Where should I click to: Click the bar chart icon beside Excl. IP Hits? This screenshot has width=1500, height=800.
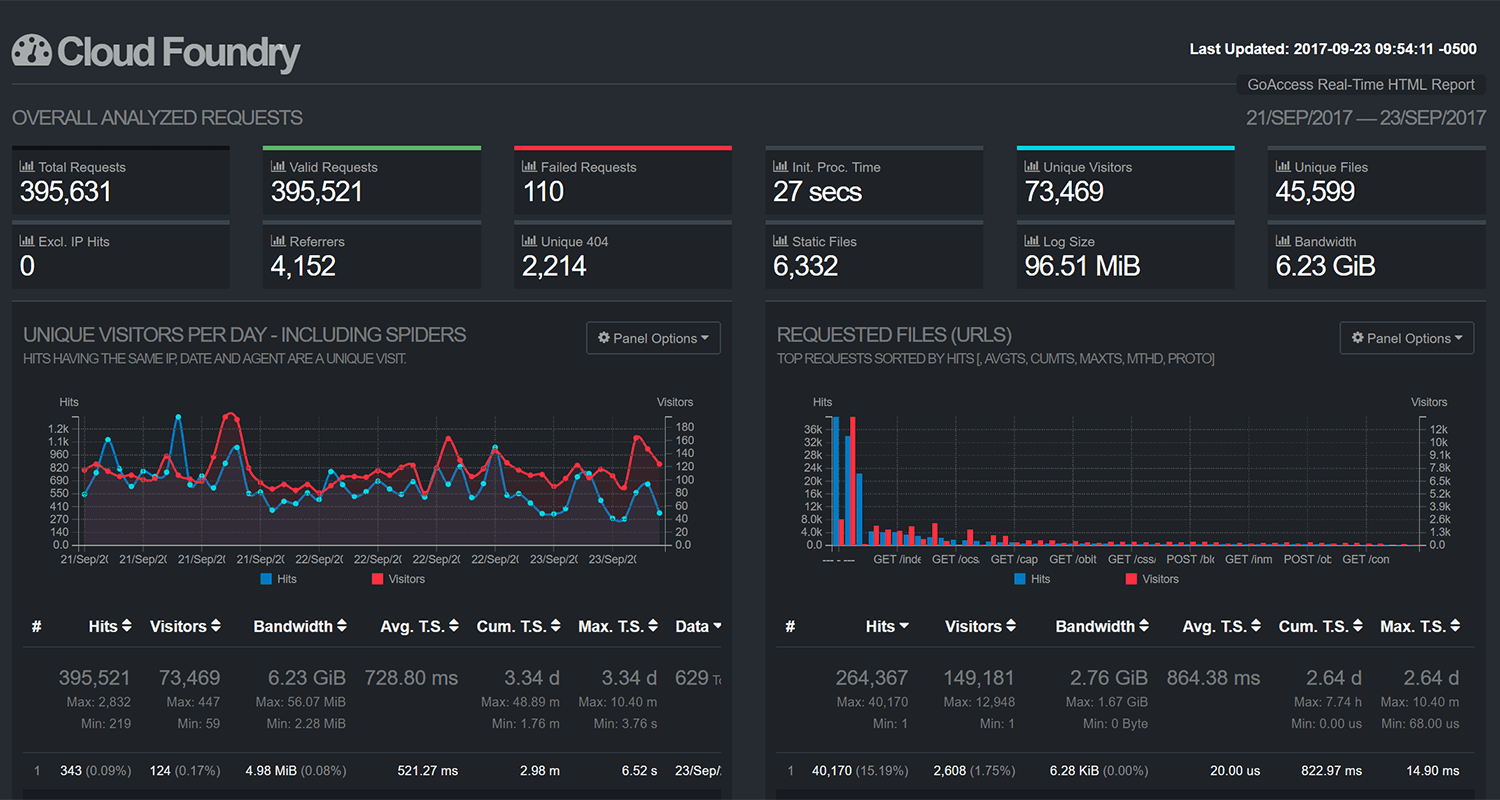point(27,241)
